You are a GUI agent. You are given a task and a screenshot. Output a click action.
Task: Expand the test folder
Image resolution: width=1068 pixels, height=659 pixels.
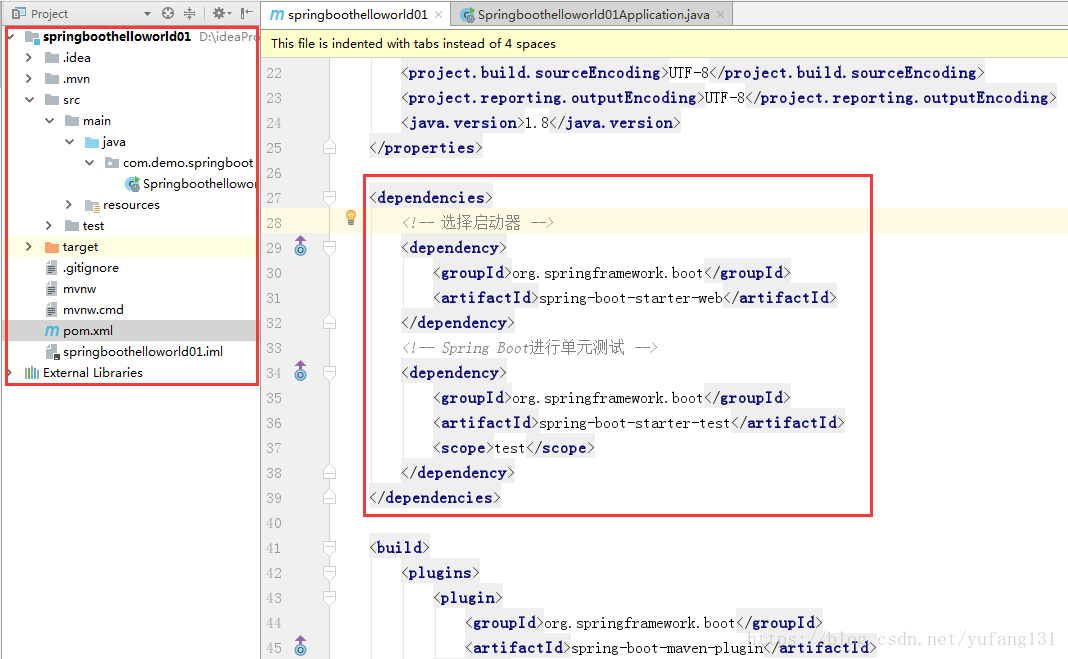[x=48, y=225]
